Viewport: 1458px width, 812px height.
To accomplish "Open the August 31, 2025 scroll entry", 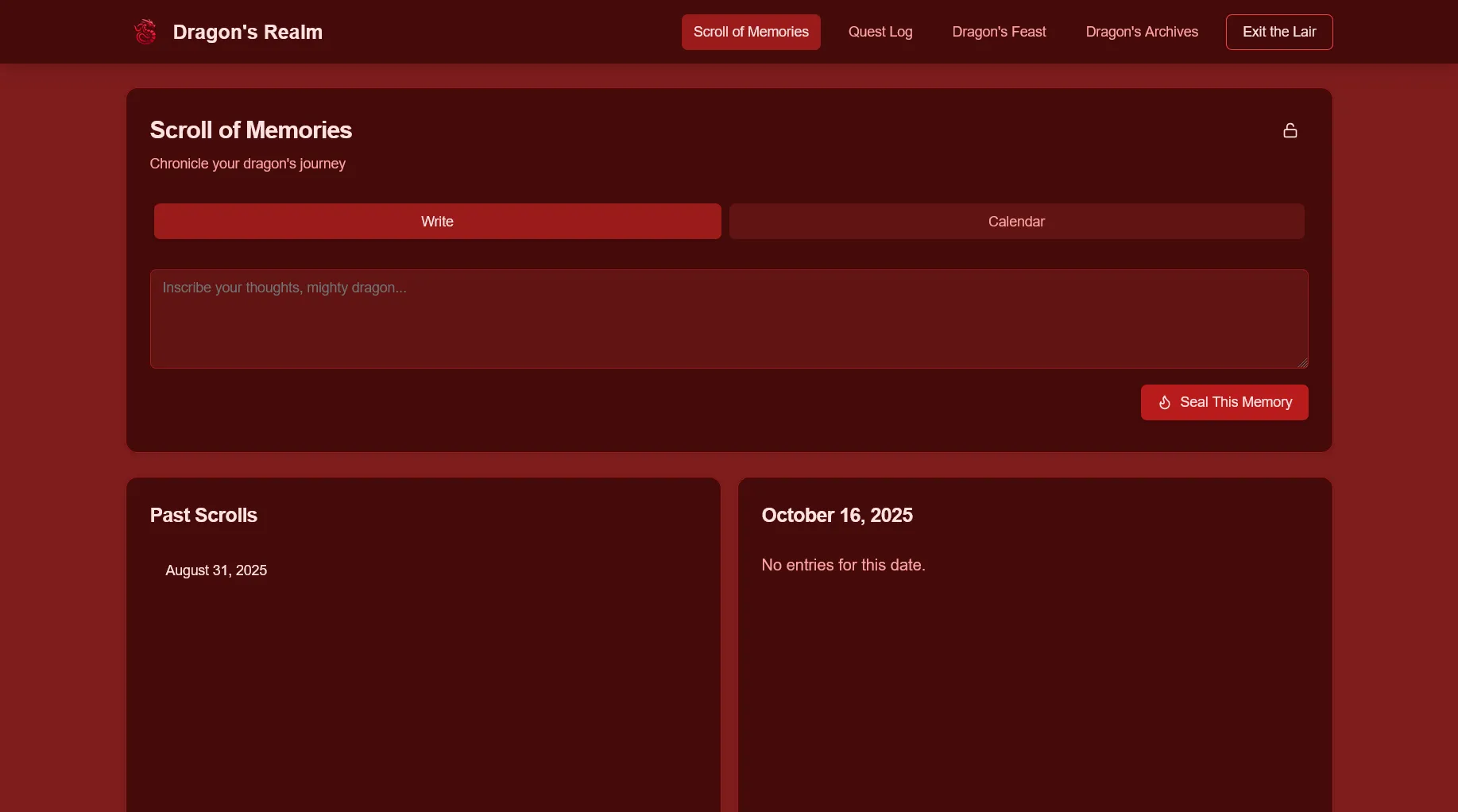I will pos(216,570).
